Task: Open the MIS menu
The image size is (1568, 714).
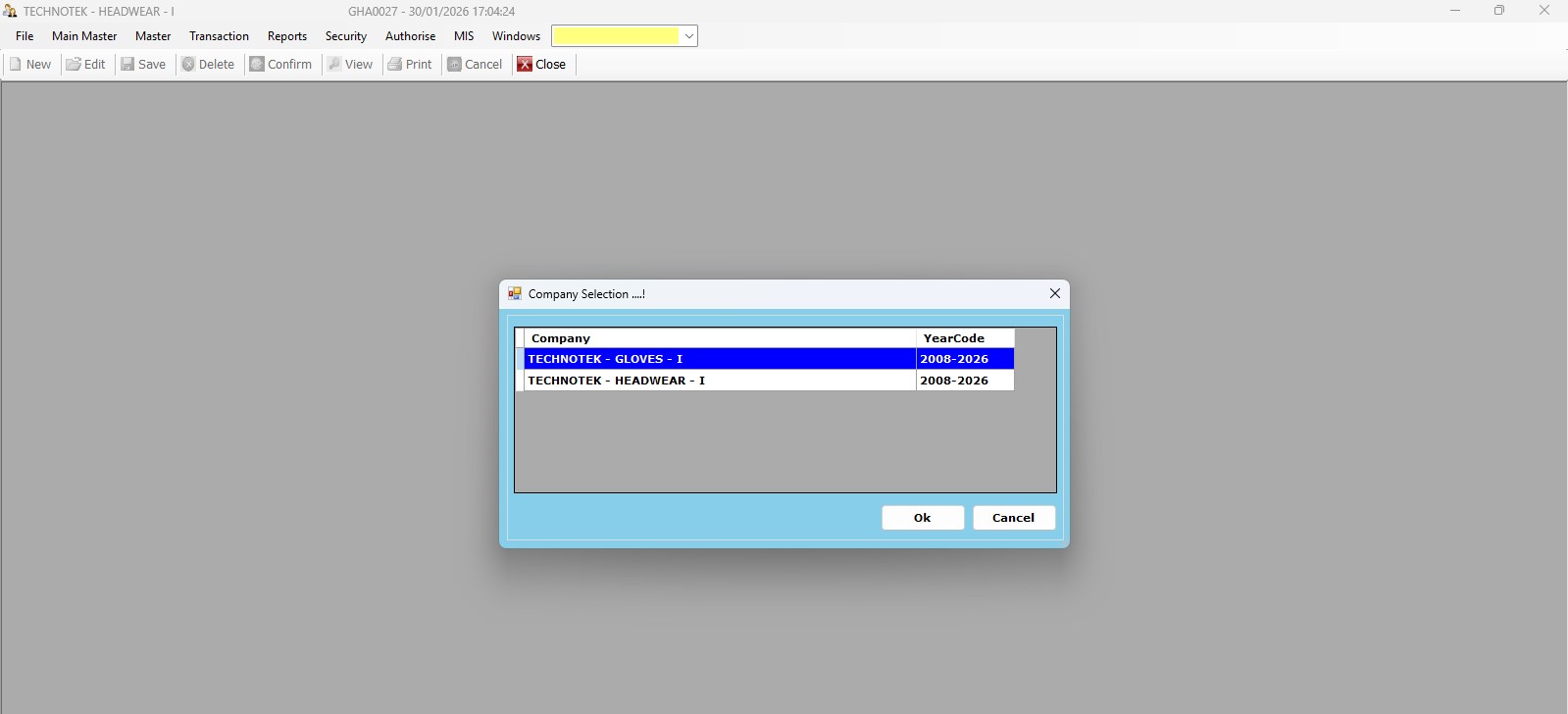Action: 464,36
